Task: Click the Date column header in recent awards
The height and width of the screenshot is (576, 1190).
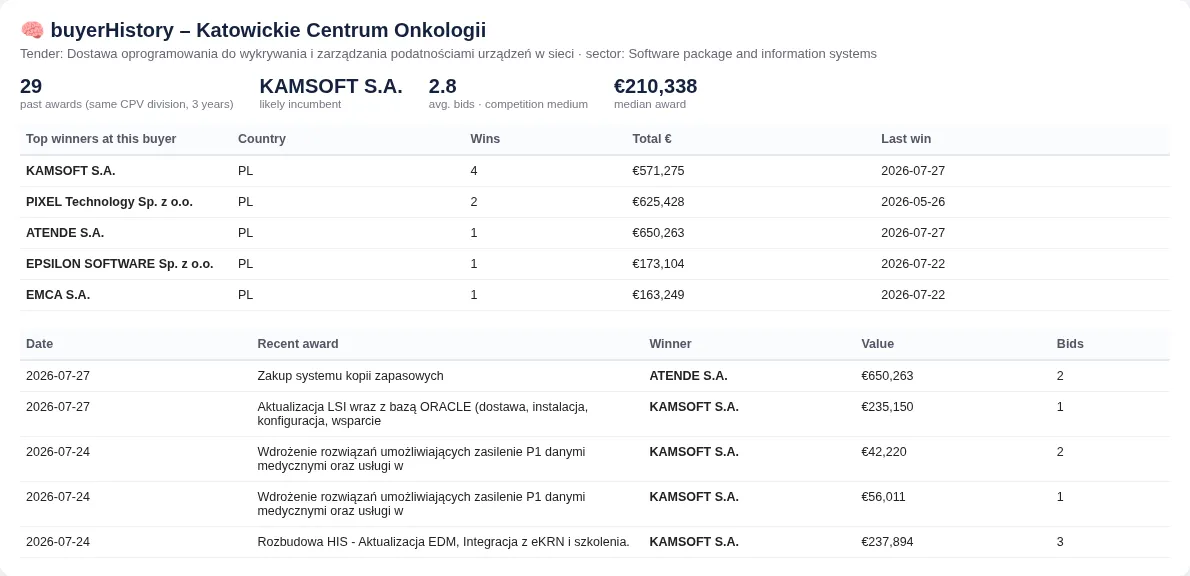Action: (x=39, y=344)
